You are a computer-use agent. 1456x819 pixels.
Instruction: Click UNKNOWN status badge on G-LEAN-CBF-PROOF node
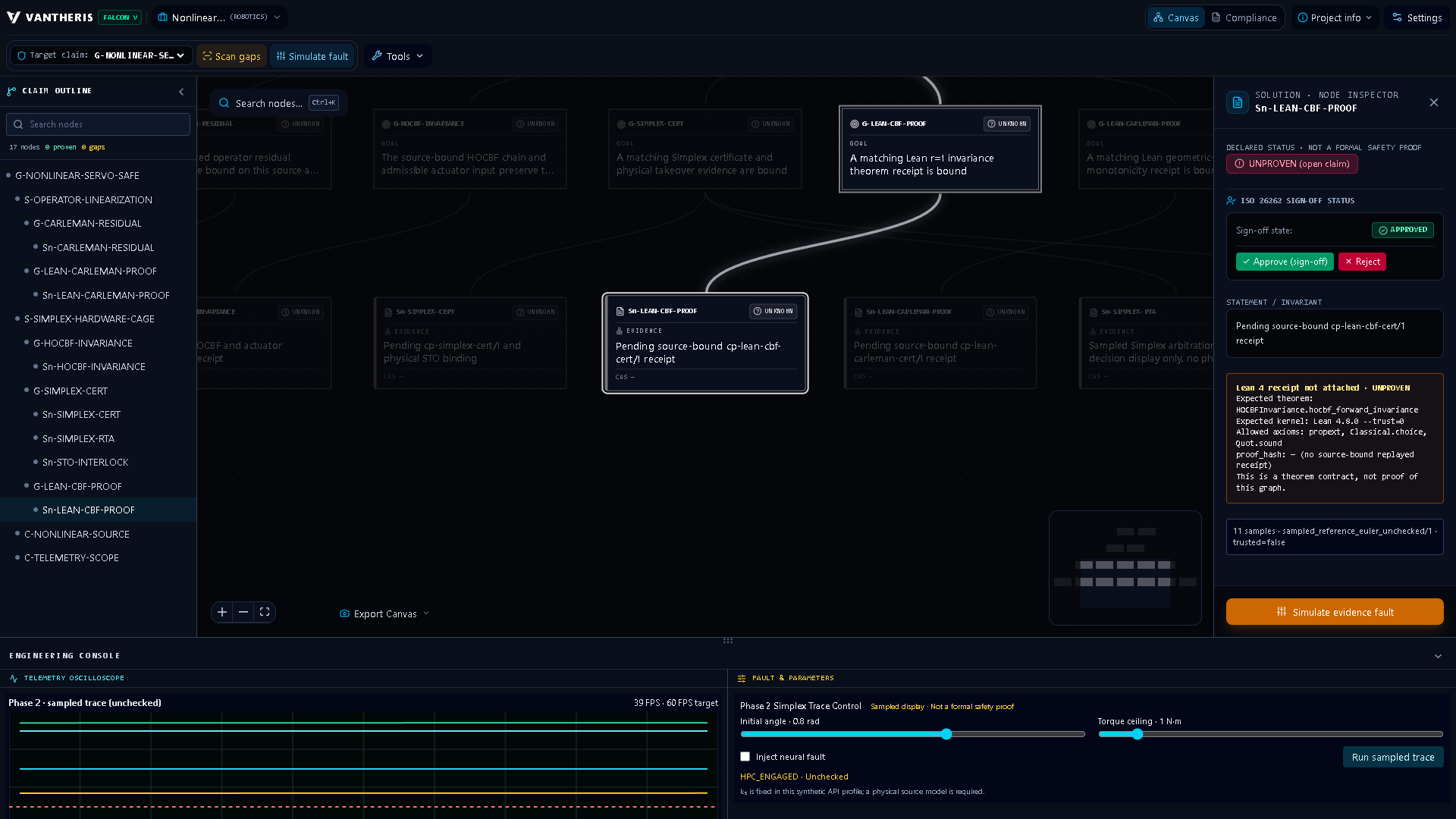(x=1007, y=124)
